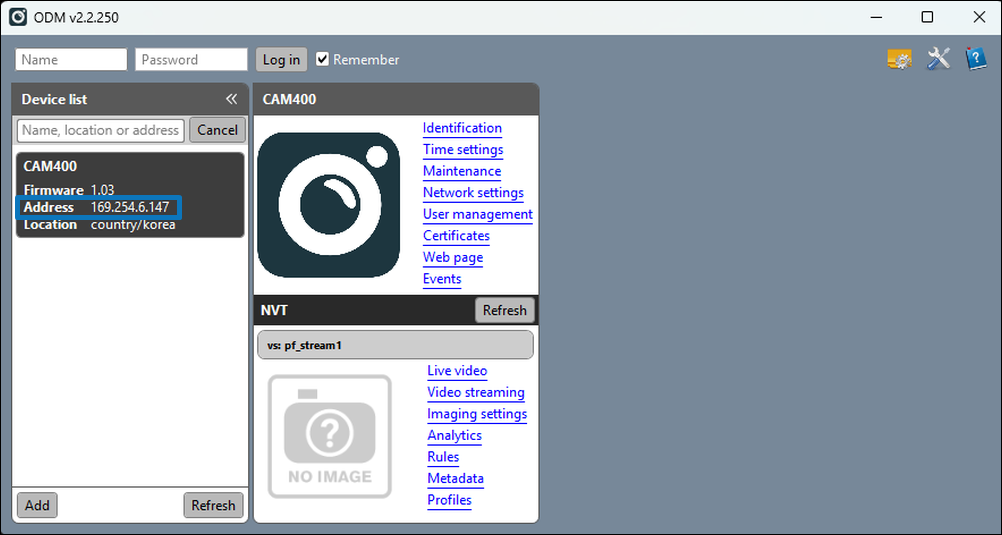Viewport: 1002px width, 535px height.
Task: Click the Log in button
Action: 281,59
